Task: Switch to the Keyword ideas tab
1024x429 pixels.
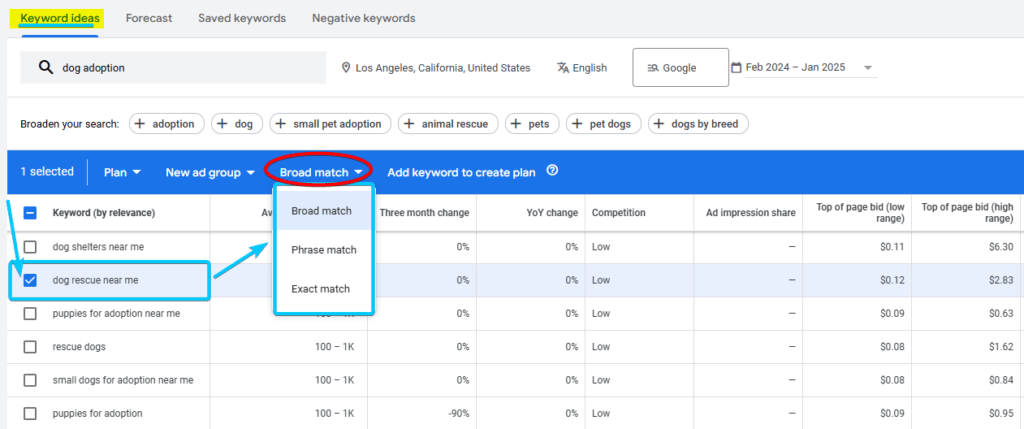Action: point(60,18)
